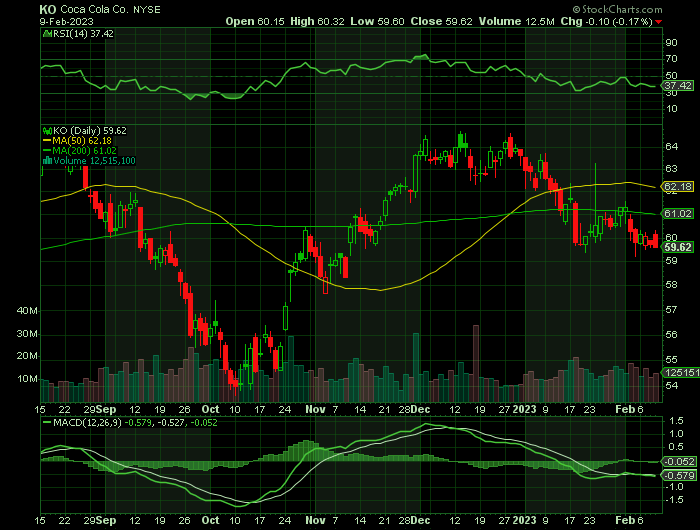Click the long-wick green candle in late January

click(596, 203)
